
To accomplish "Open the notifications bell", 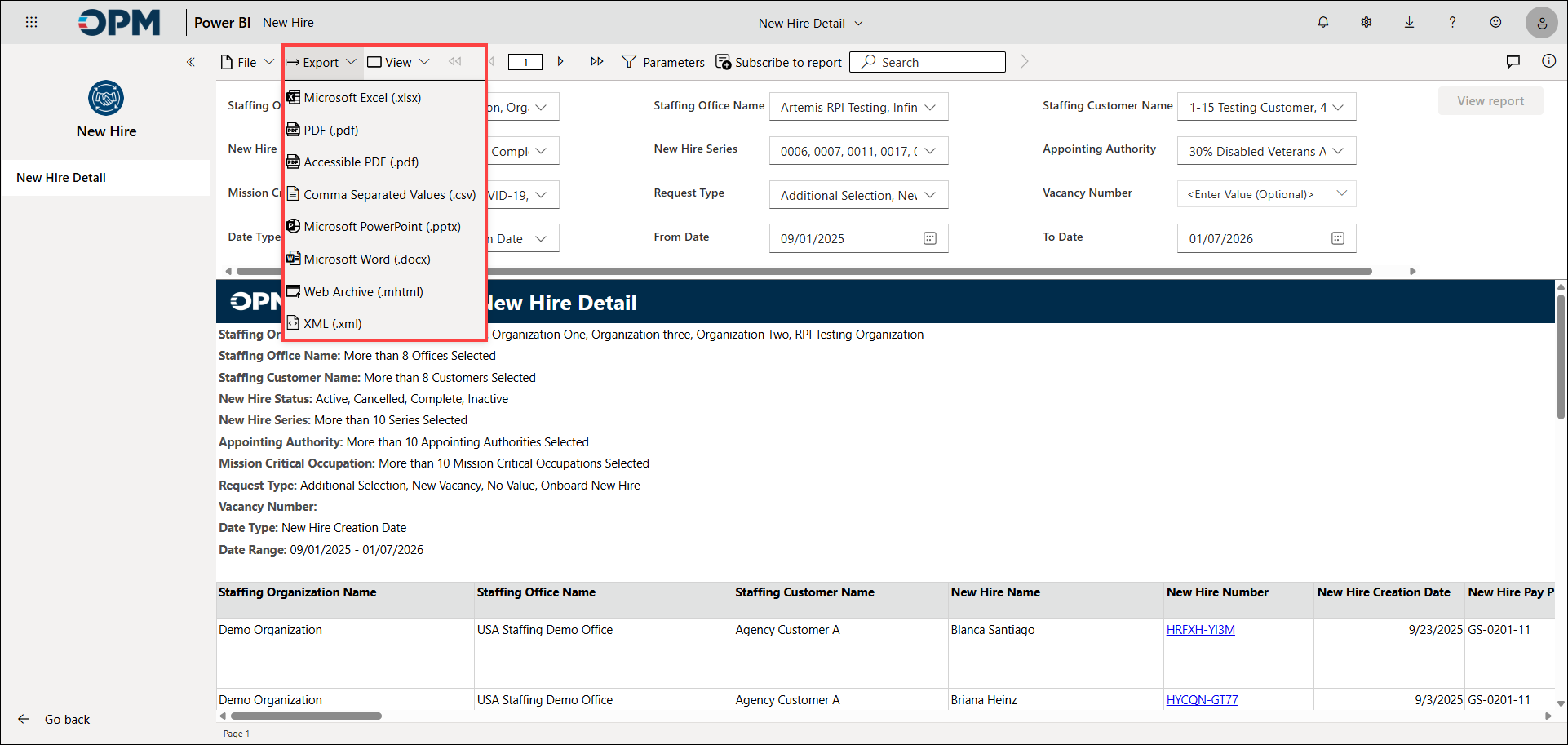I will point(1323,22).
